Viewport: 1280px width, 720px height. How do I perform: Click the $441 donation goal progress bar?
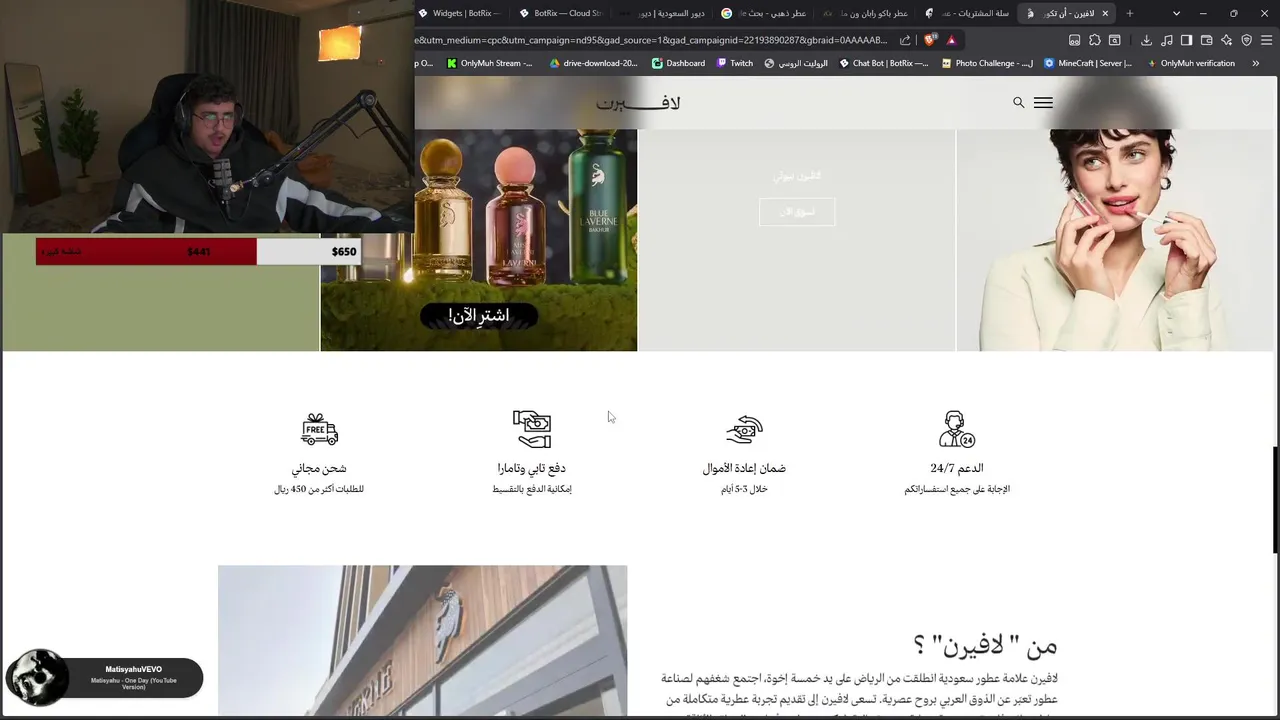click(x=196, y=252)
